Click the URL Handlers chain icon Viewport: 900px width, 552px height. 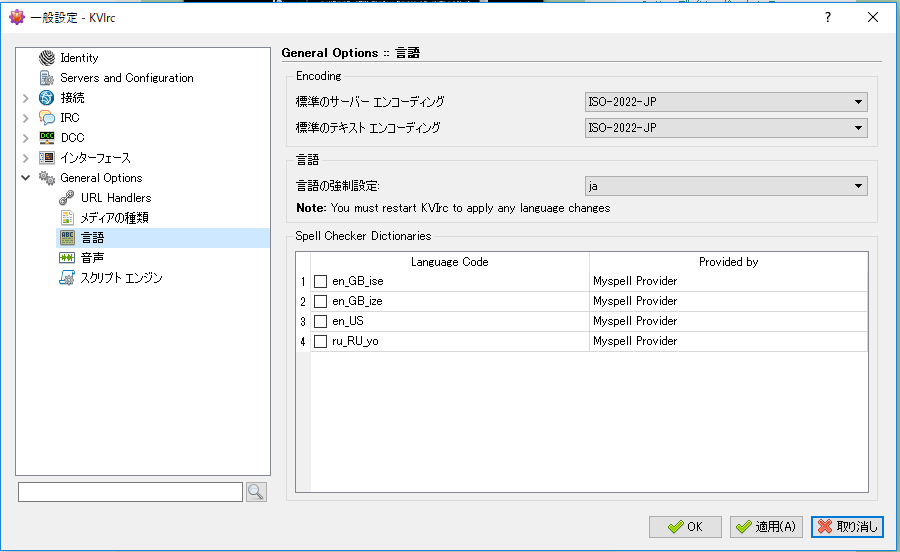click(67, 197)
